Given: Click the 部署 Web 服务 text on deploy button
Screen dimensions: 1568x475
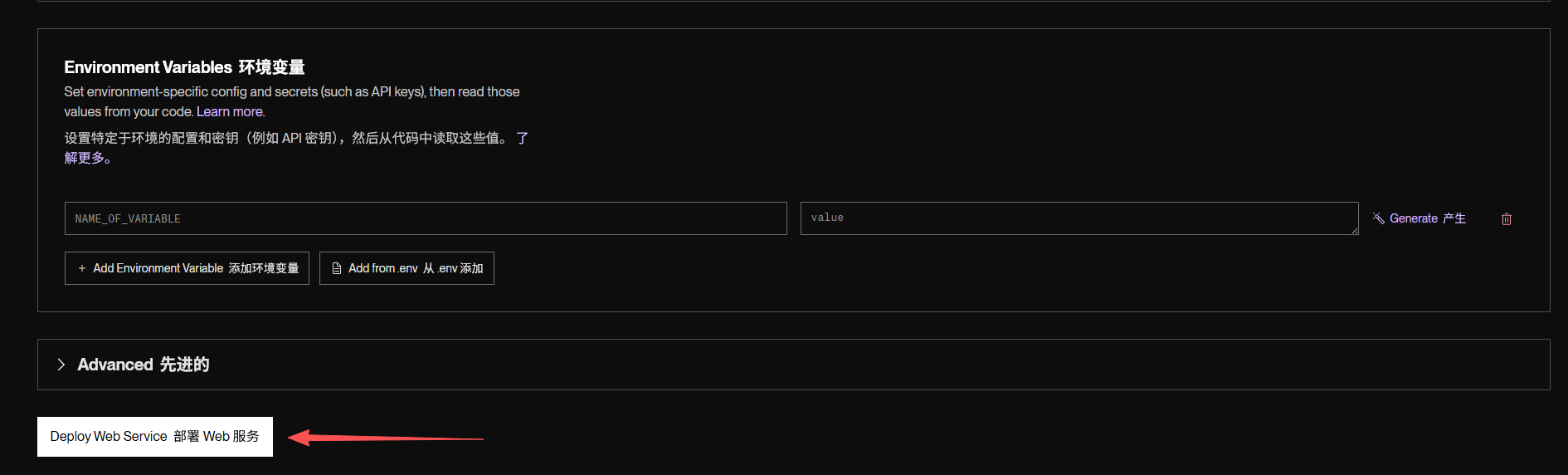Looking at the screenshot, I should 216,437.
